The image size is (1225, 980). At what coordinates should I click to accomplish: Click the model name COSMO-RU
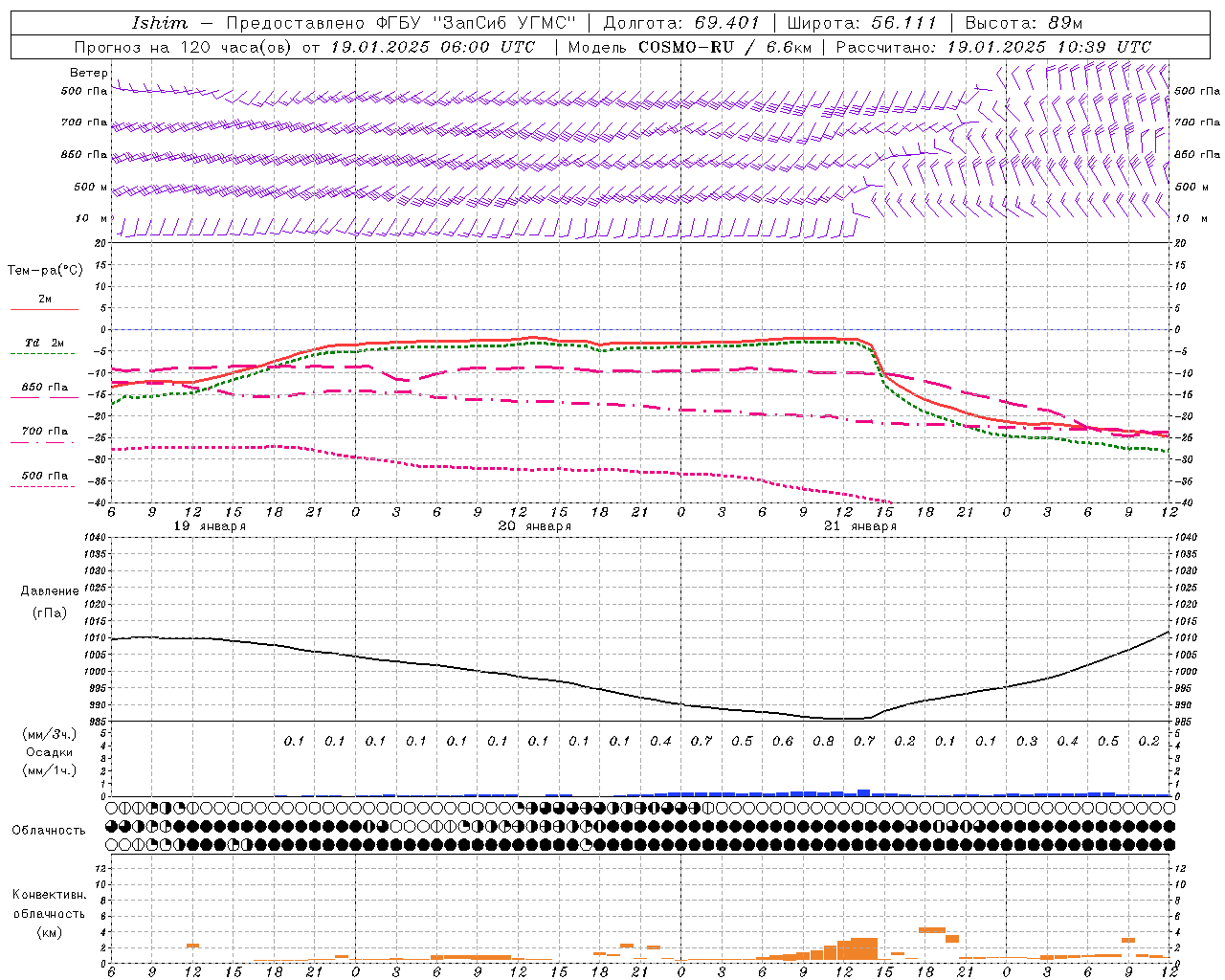686,47
